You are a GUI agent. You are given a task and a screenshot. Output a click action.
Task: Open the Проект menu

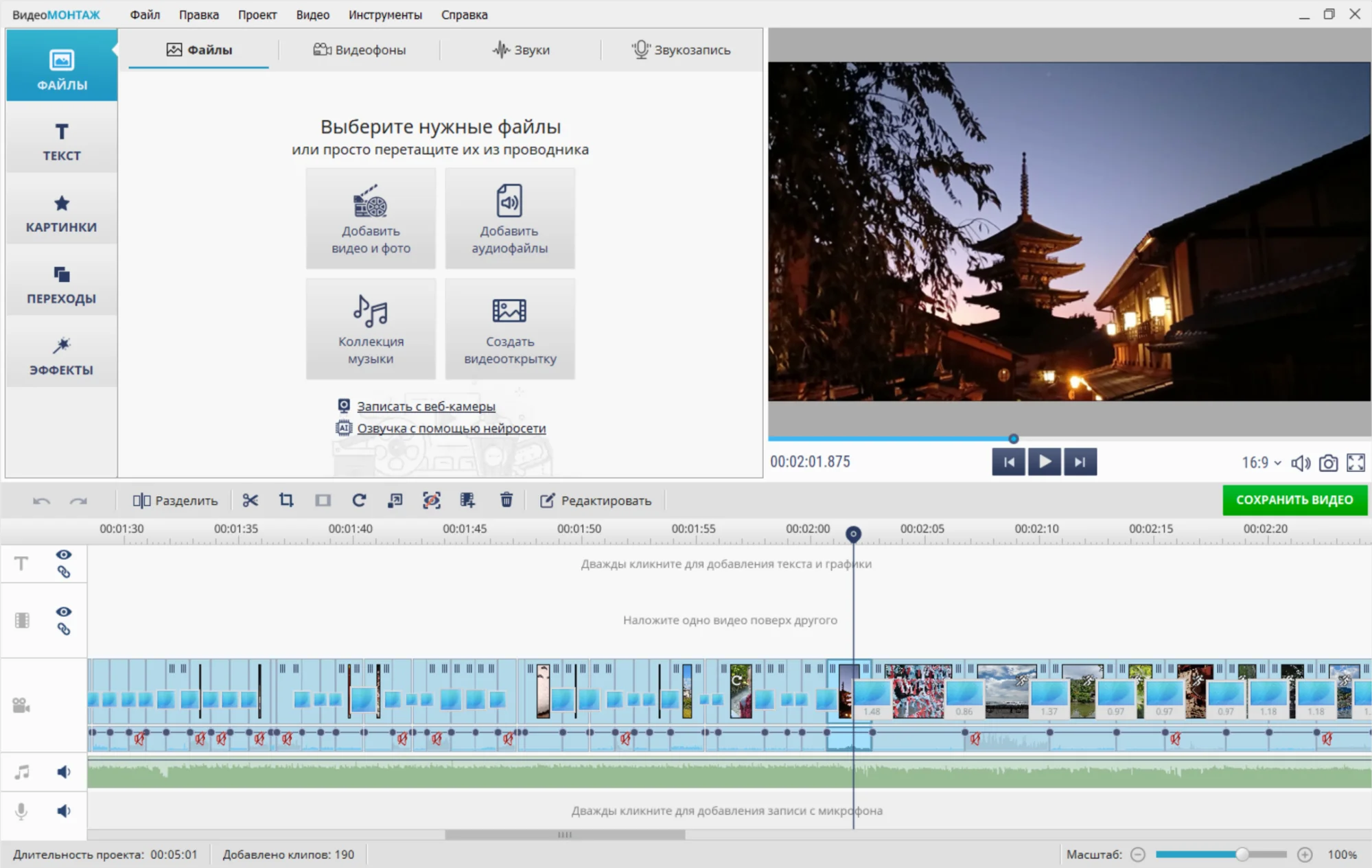click(x=257, y=14)
